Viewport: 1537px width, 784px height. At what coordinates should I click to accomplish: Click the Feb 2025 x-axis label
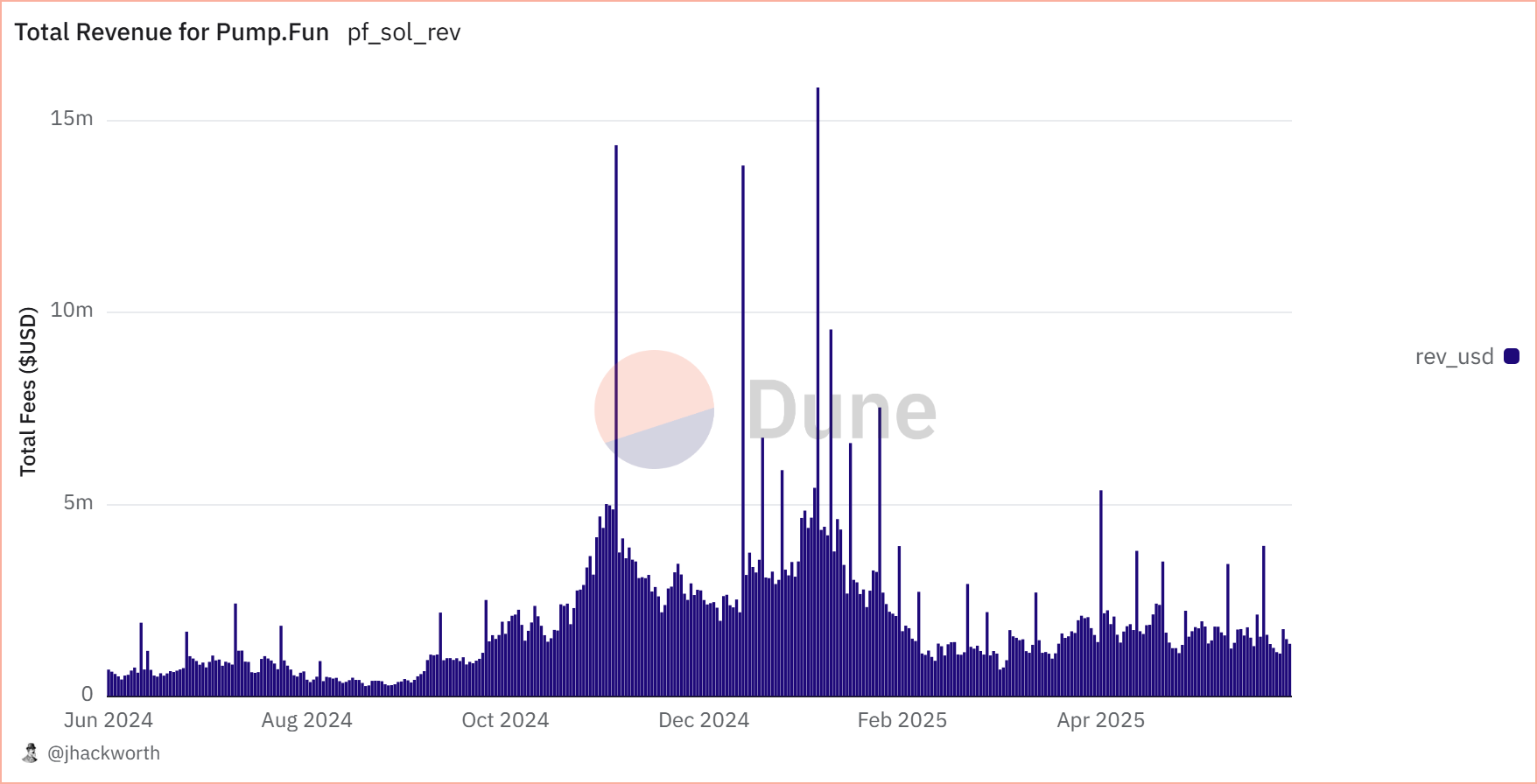point(902,720)
